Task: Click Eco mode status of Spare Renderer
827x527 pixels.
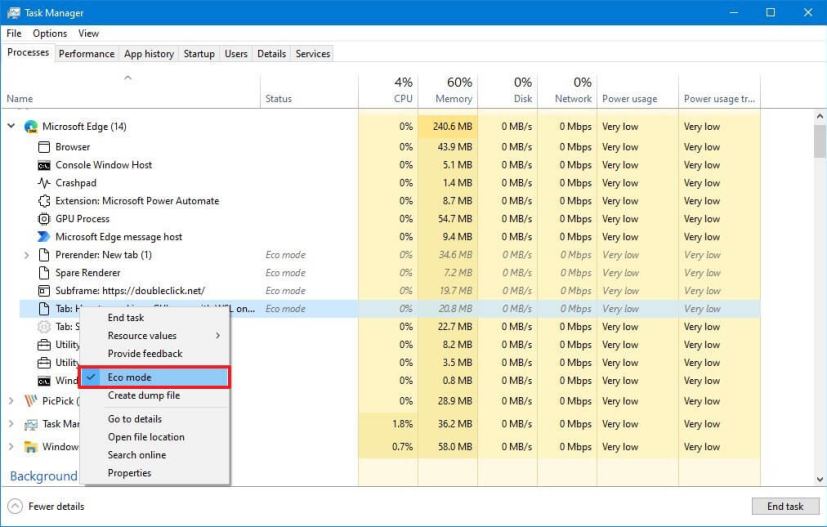Action: pos(285,273)
